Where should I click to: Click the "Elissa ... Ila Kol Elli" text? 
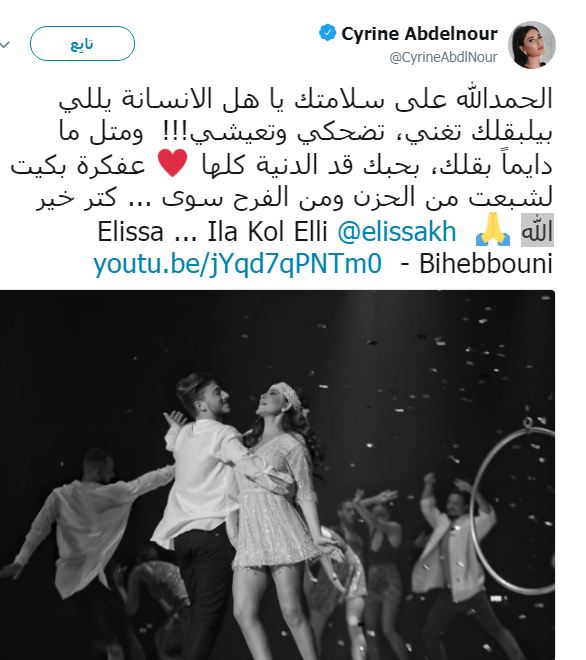click(213, 232)
